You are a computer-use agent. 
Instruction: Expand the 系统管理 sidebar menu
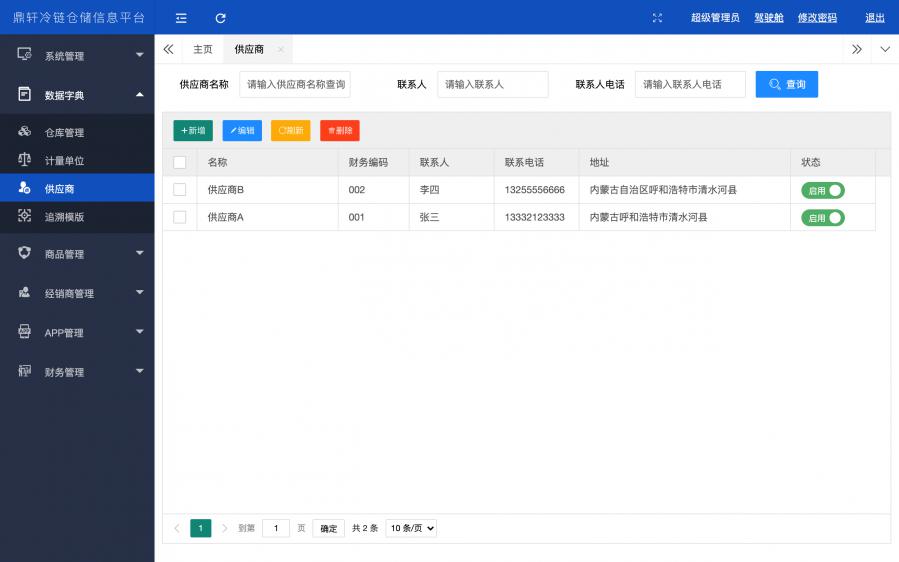coord(77,56)
